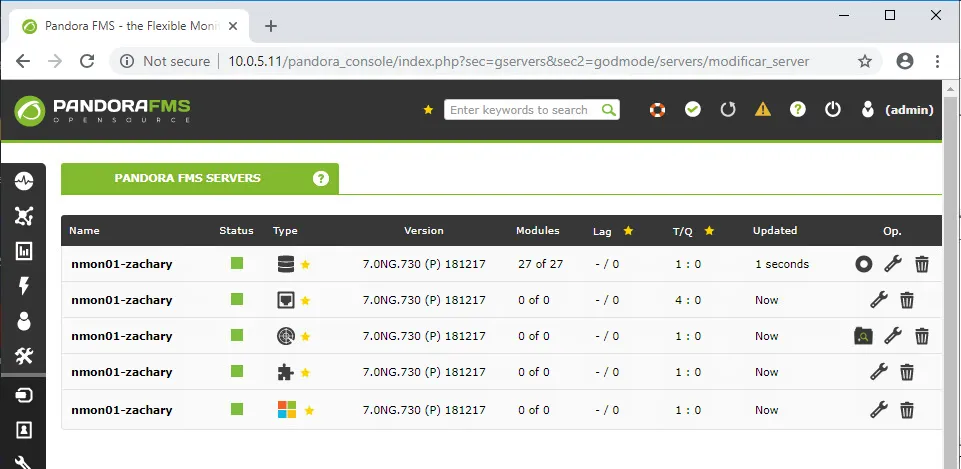Click the "1 seconds" updated cell
Viewport: 961px width, 469px height.
click(x=782, y=264)
